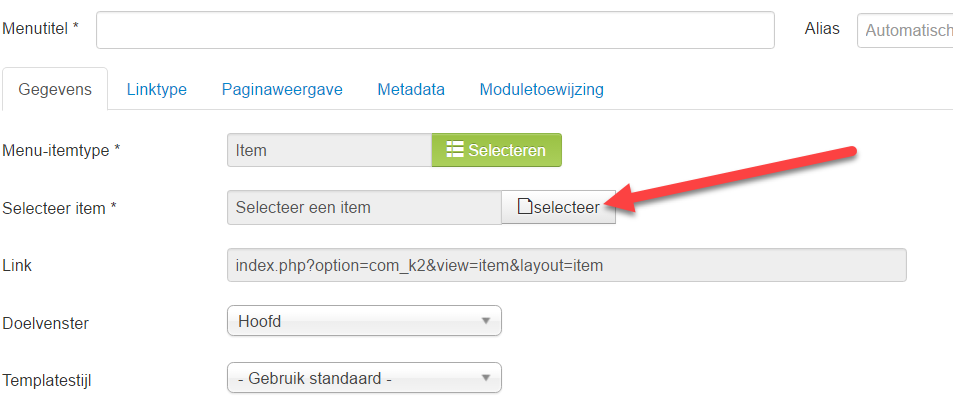
Task: Activate the Gegevens tab
Action: (x=55, y=89)
